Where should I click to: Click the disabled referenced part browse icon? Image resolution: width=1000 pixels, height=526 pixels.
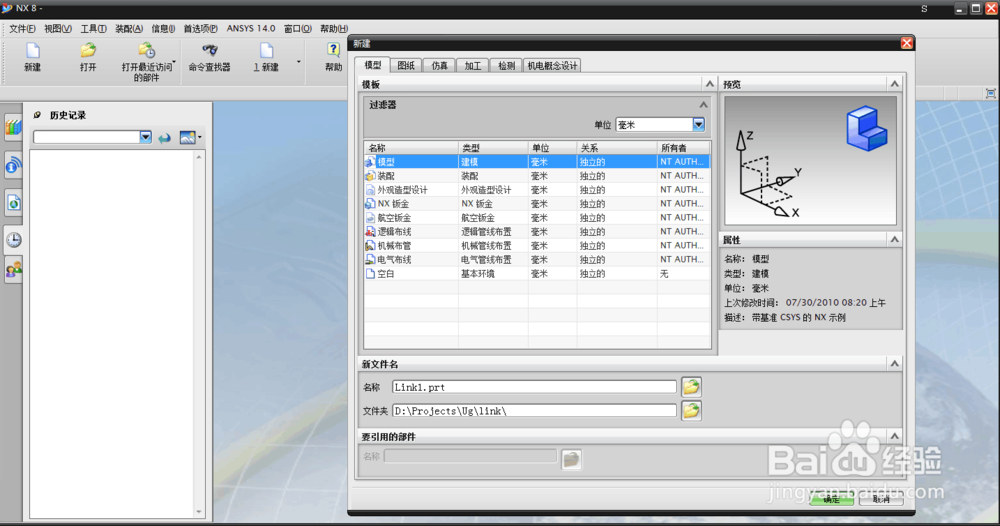tap(571, 459)
